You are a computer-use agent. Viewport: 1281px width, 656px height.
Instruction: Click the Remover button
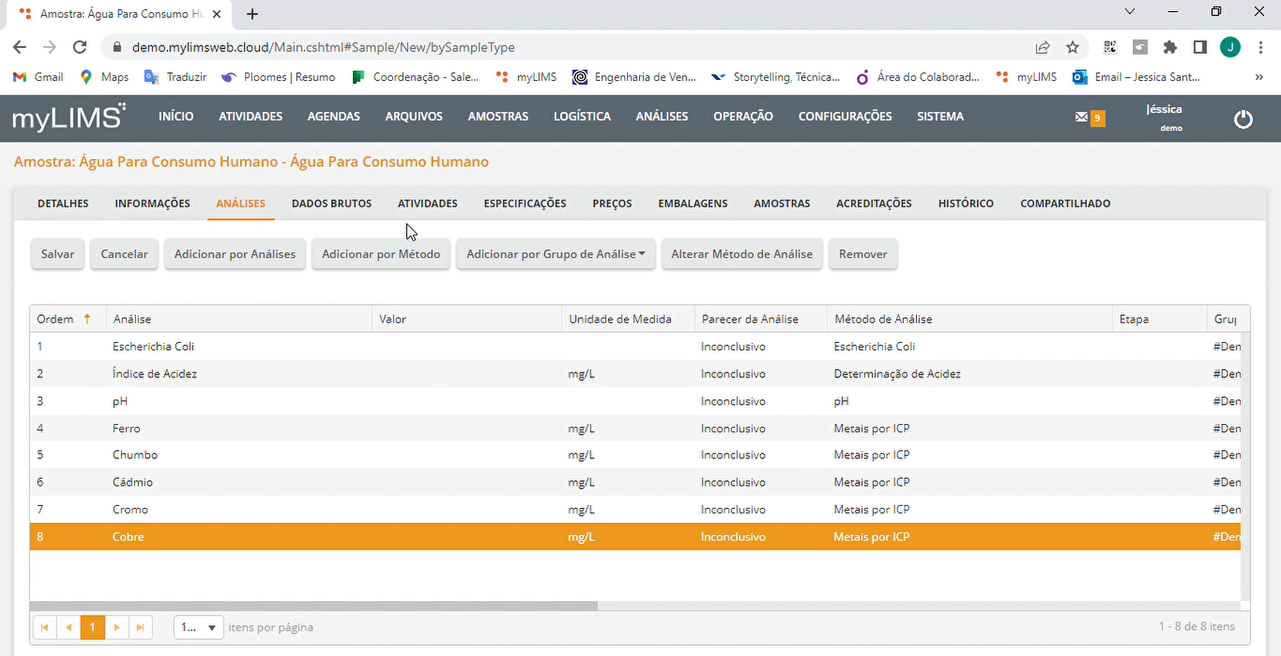863,254
